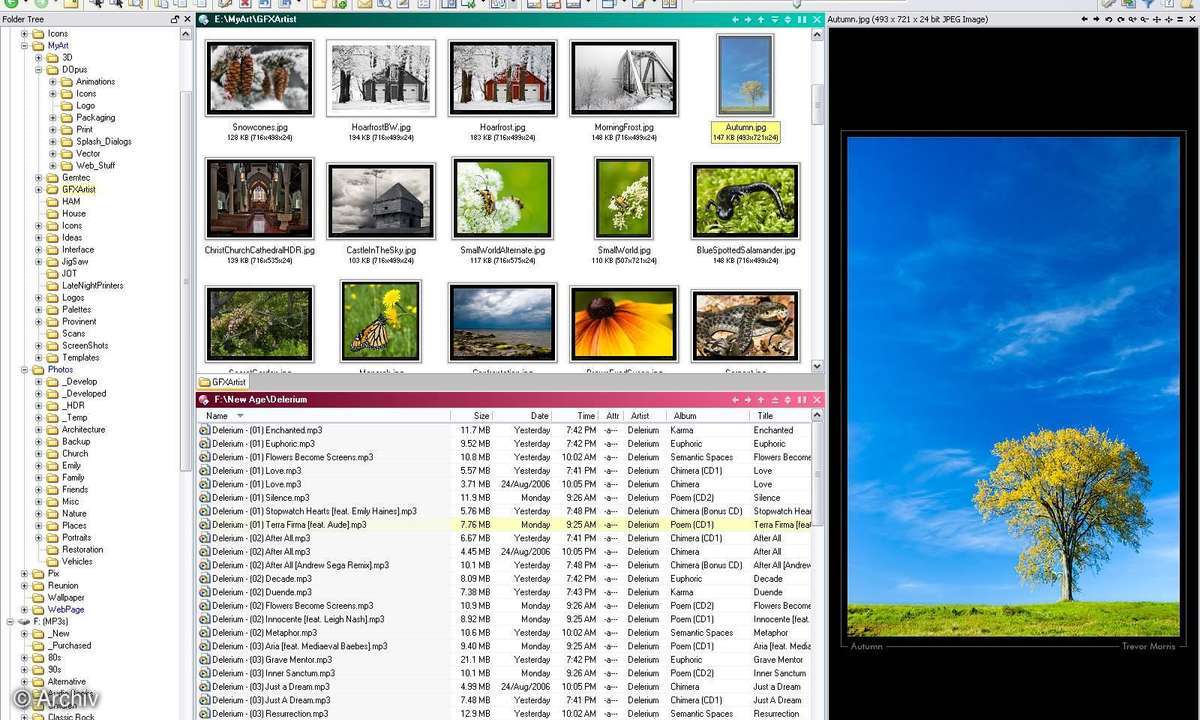Viewport: 1200px width, 720px height.
Task: Collapse the Photos folder node
Action: (25, 369)
